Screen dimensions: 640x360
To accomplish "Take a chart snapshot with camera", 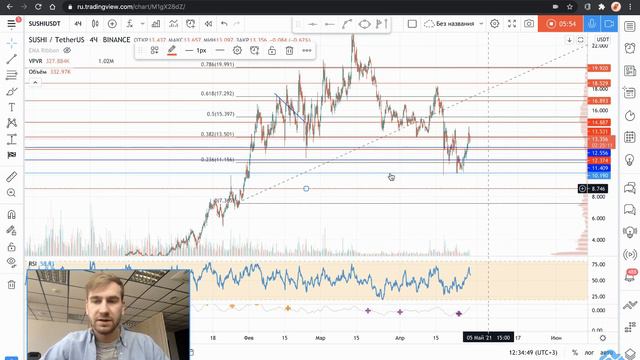I will coord(529,24).
